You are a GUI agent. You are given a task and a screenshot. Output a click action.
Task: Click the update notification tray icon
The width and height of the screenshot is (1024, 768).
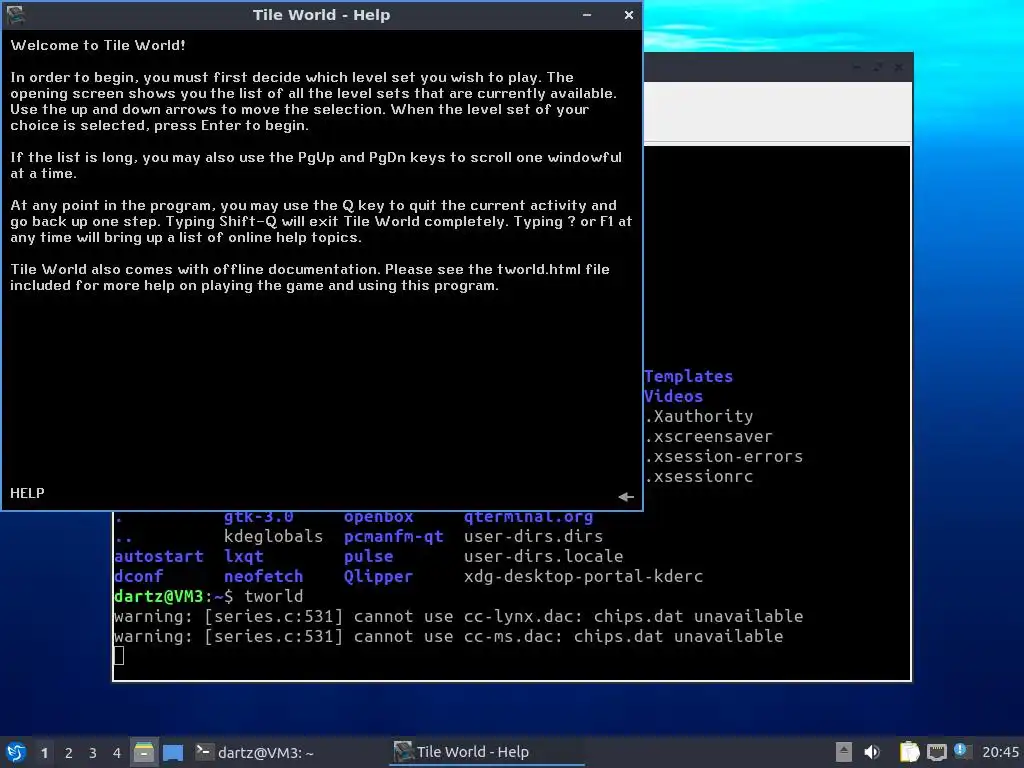[961, 751]
